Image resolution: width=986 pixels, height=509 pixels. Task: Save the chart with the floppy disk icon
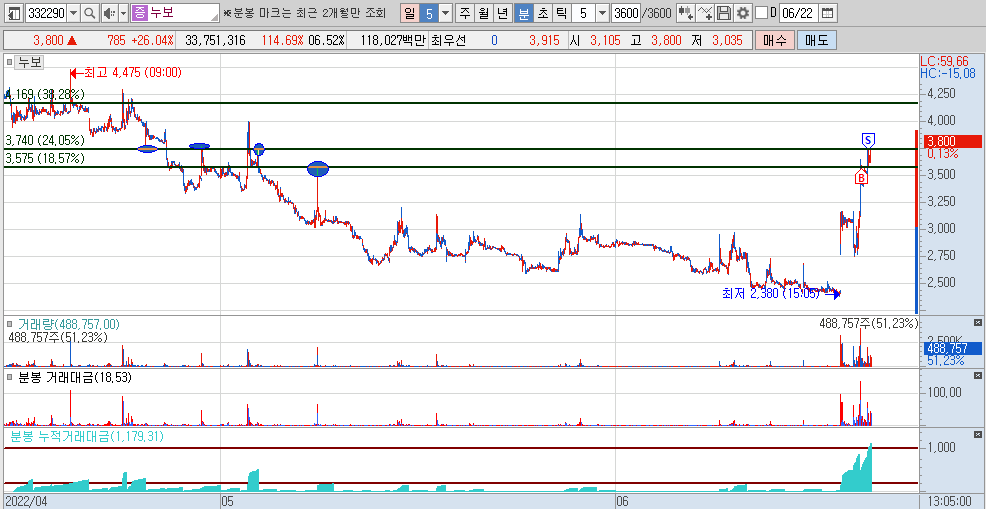coord(724,13)
